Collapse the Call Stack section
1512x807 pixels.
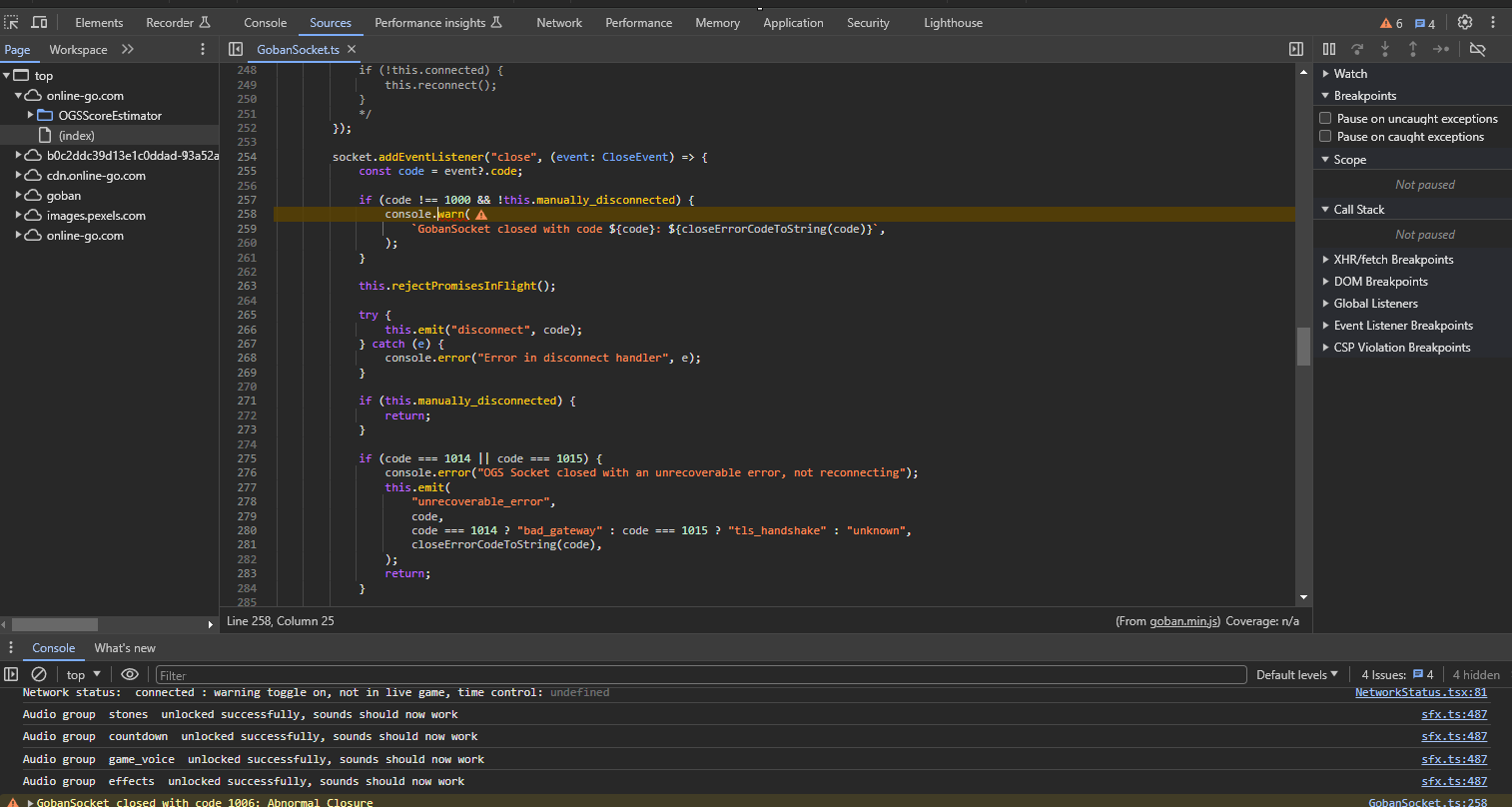click(x=1358, y=210)
